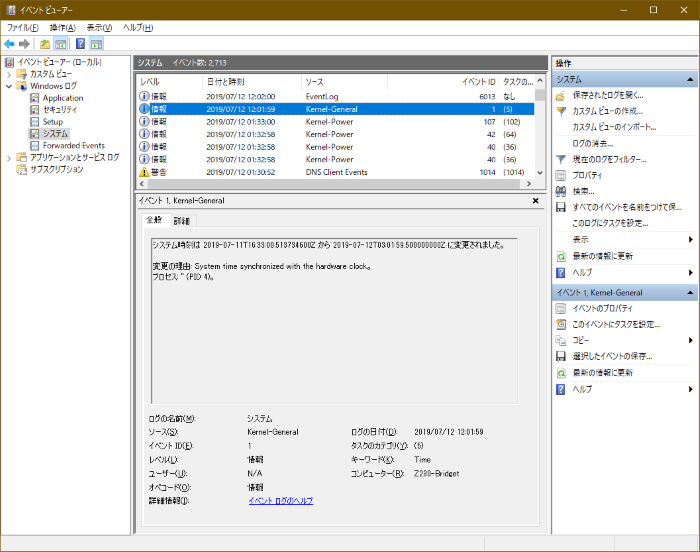The image size is (700, 552).
Task: Select イベント ビューアー (ローカル) root node
Action: click(x=59, y=62)
